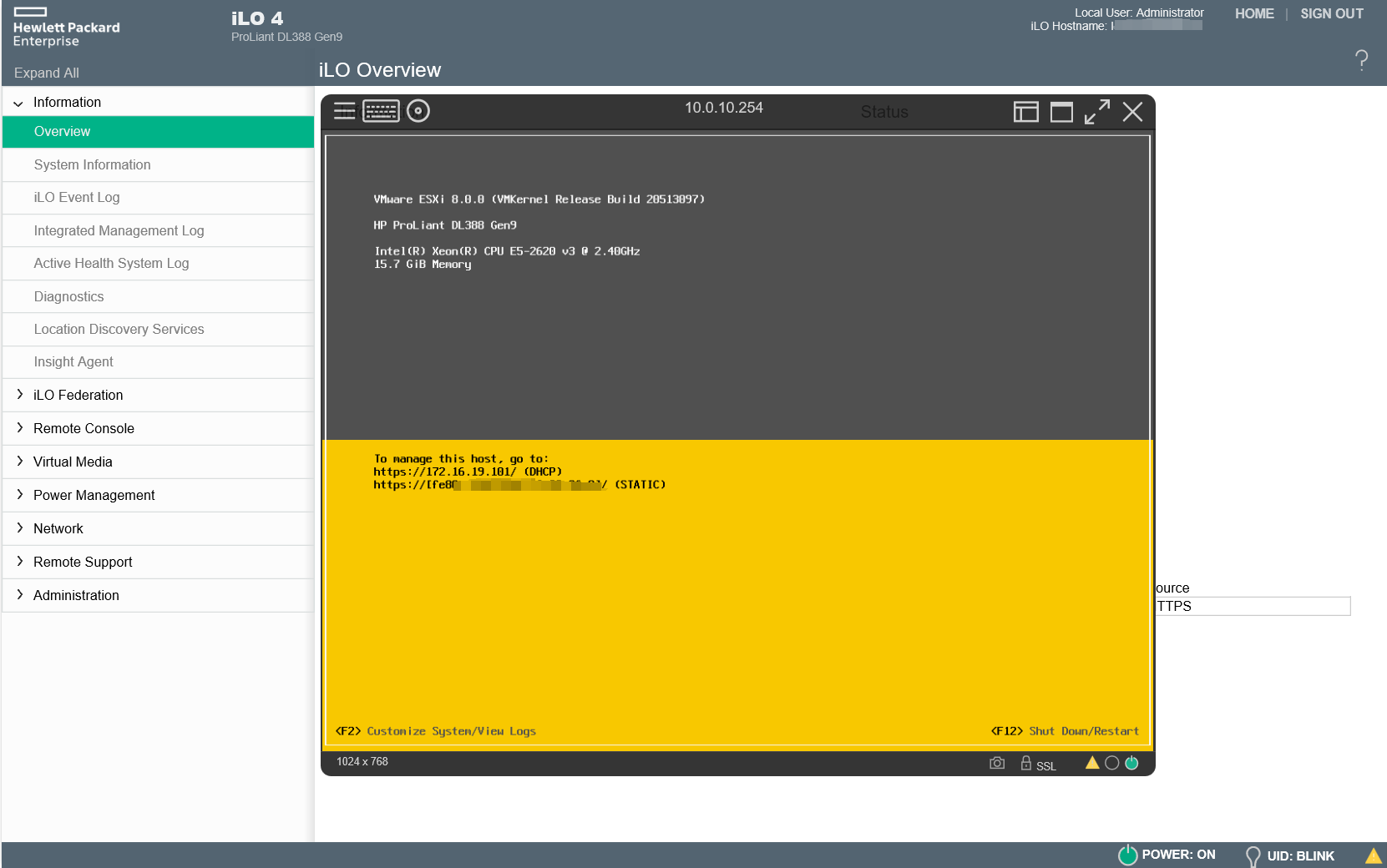
Task: Click Expand All in sidebar
Action: pos(47,73)
